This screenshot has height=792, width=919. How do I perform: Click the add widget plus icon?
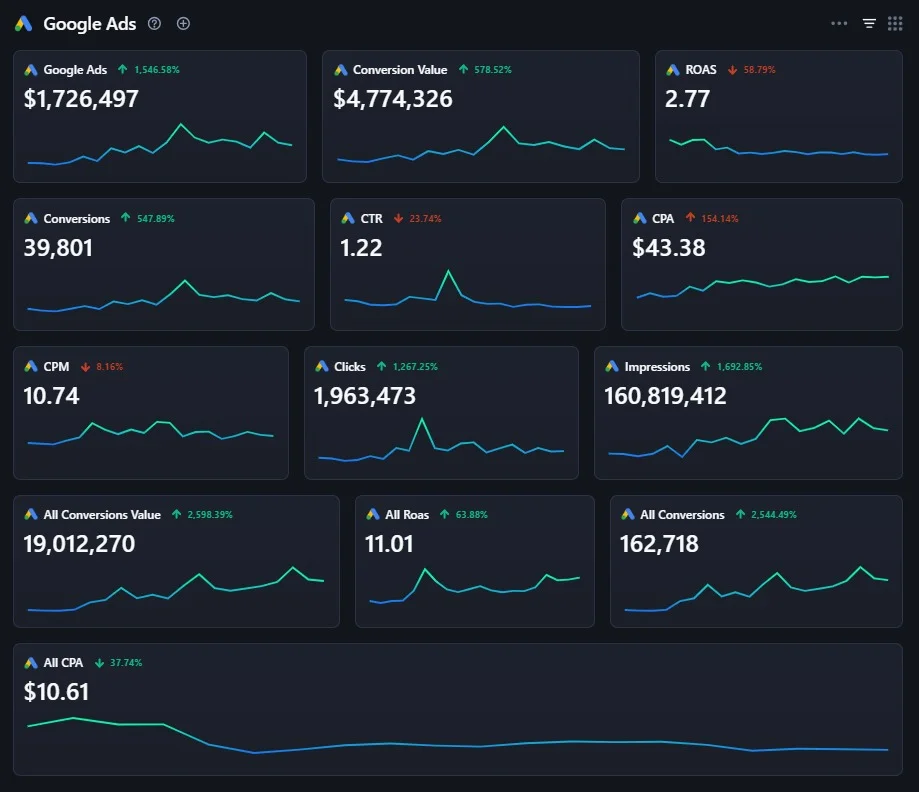(183, 23)
